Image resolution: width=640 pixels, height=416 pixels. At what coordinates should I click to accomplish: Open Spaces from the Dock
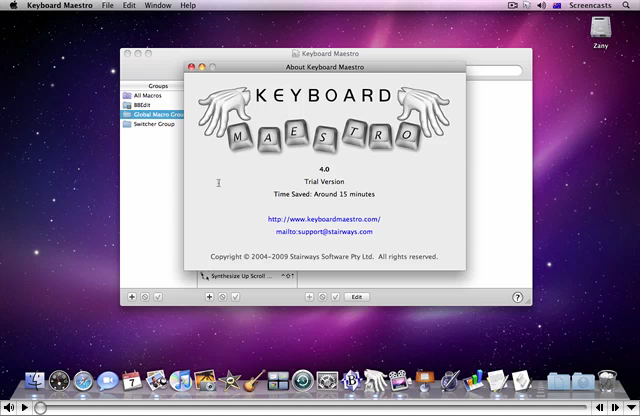(x=278, y=381)
